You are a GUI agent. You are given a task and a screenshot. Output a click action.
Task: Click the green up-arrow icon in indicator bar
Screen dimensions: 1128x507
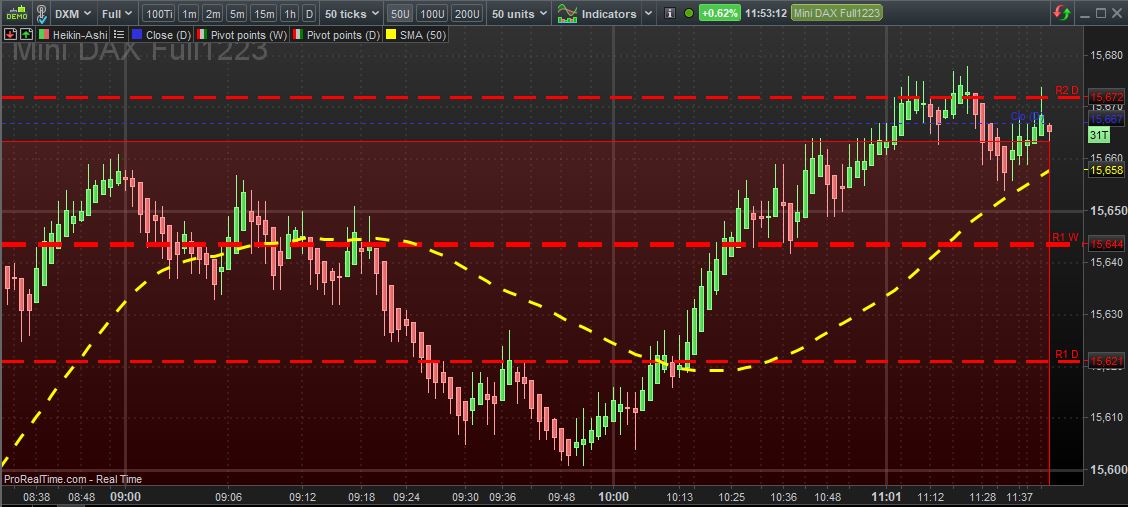click(x=26, y=34)
